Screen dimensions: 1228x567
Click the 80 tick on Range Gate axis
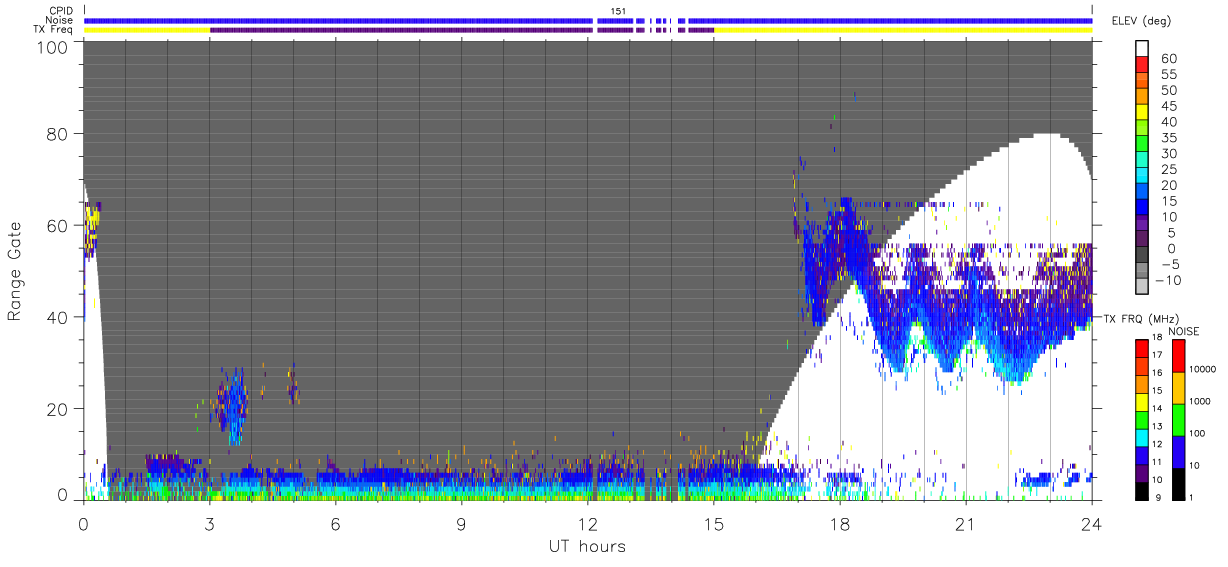(x=58, y=134)
